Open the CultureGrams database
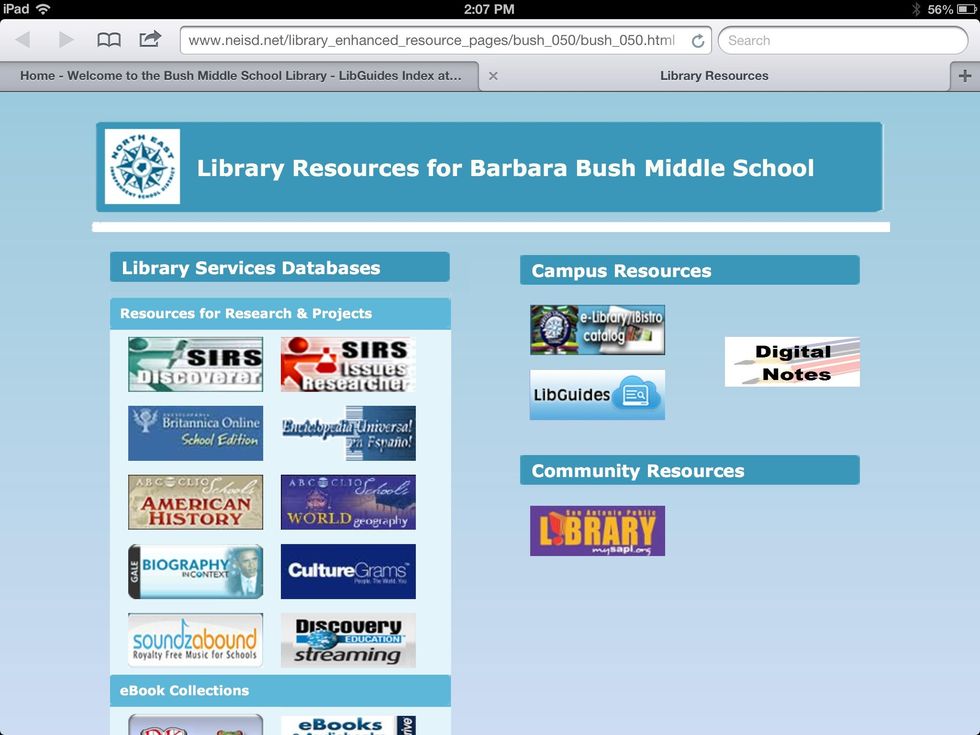The image size is (980, 735). coord(348,571)
